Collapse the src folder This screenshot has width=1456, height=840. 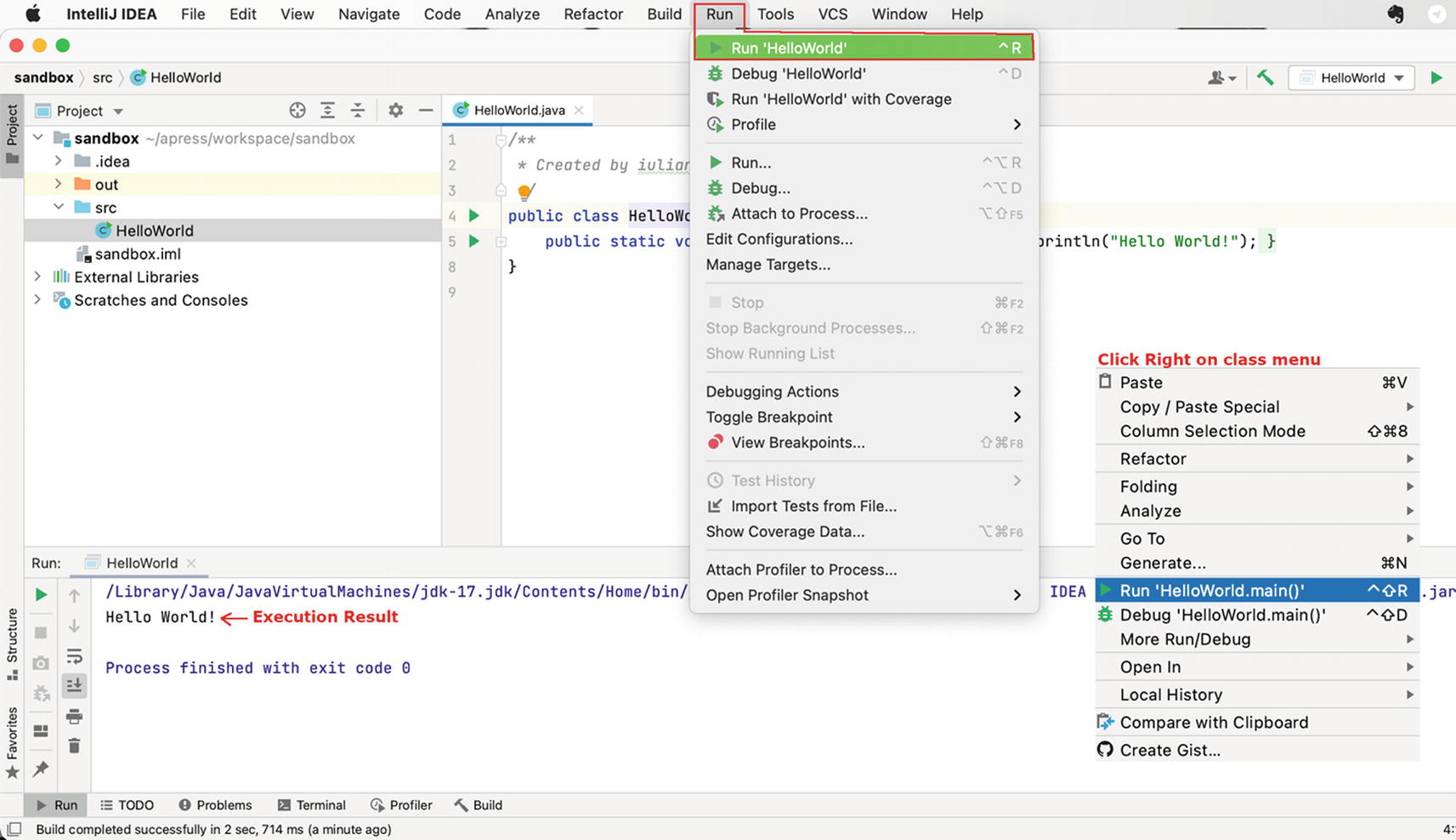click(58, 207)
